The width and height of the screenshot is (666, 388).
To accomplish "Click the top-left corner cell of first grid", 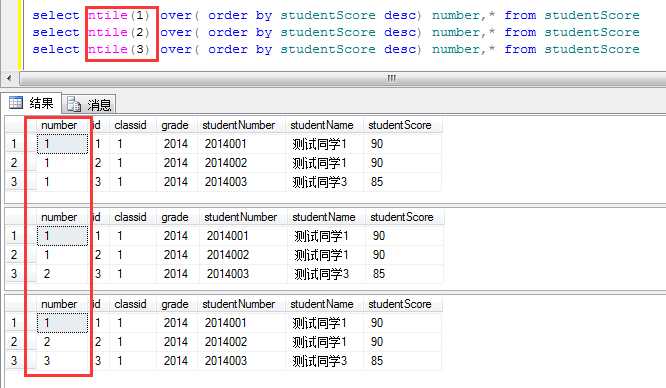I will [x=15, y=125].
